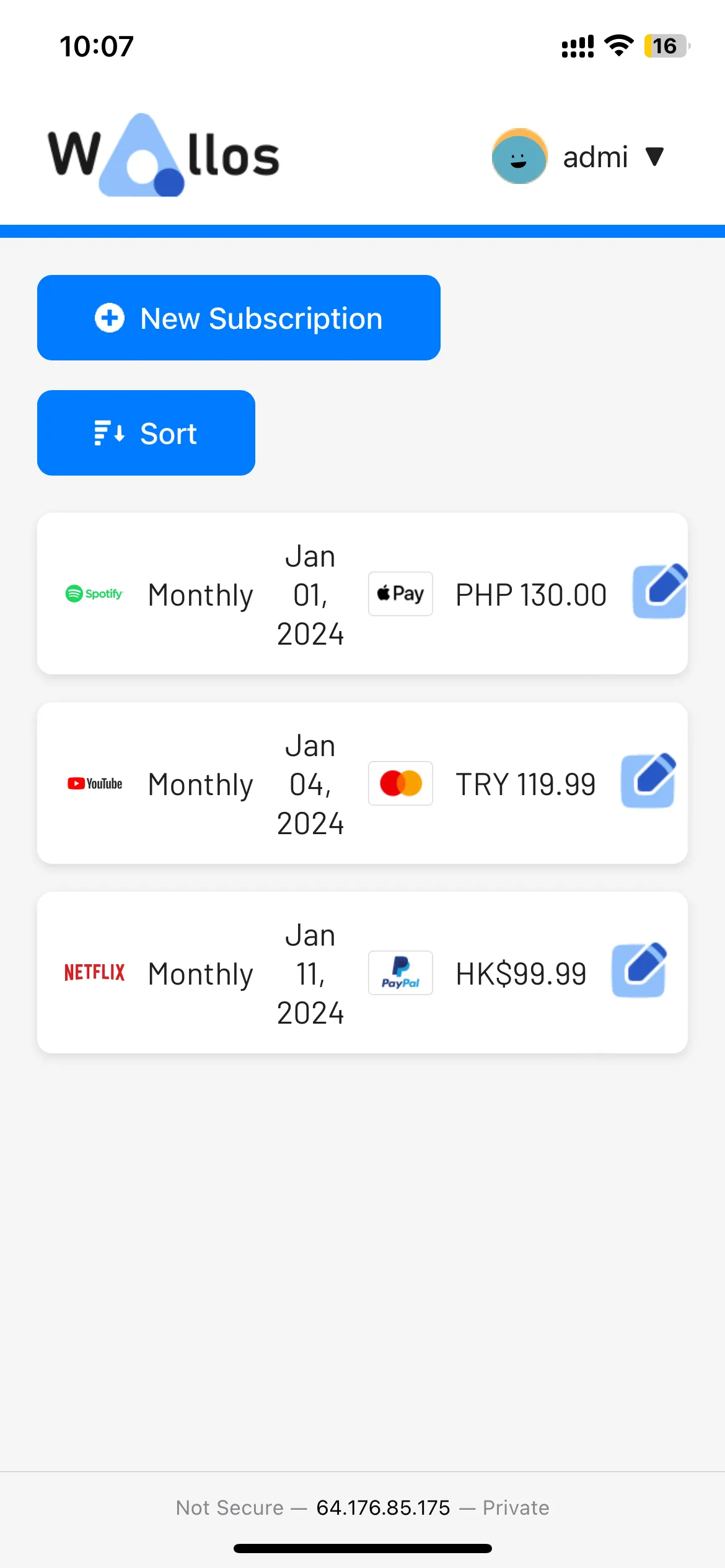This screenshot has height=1568, width=725.
Task: Select the PHP 130.00 price
Action: (531, 595)
